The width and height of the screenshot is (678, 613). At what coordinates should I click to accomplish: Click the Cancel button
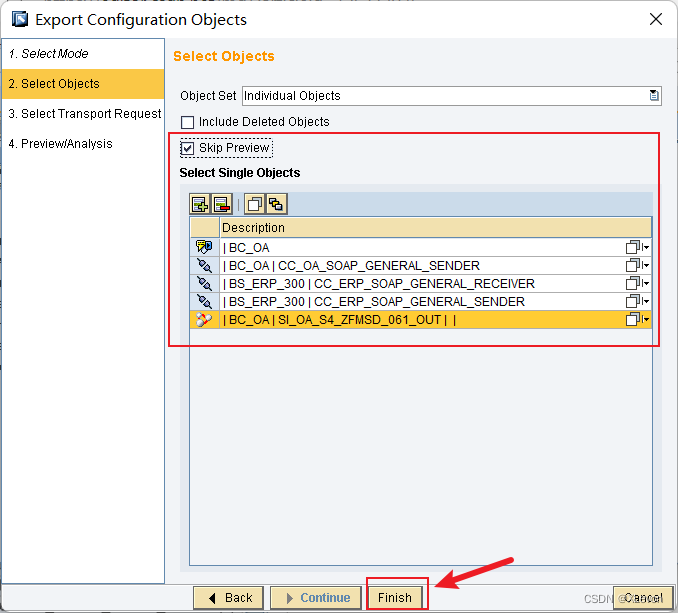pos(643,597)
